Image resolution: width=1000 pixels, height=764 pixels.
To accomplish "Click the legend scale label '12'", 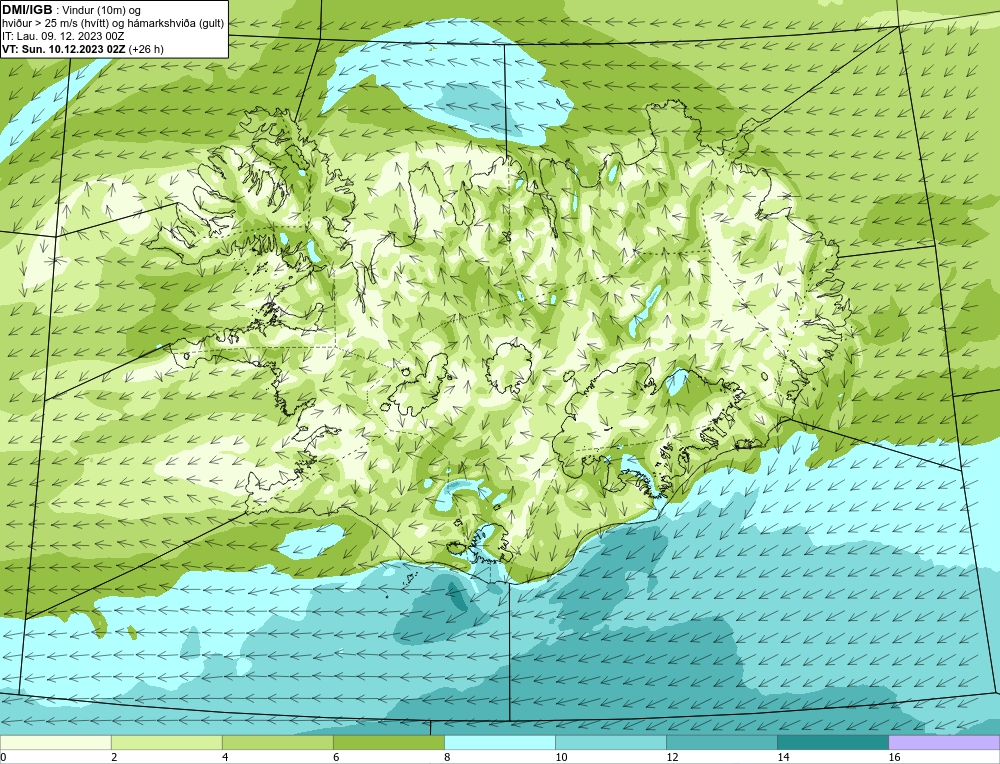I will coord(672,757).
